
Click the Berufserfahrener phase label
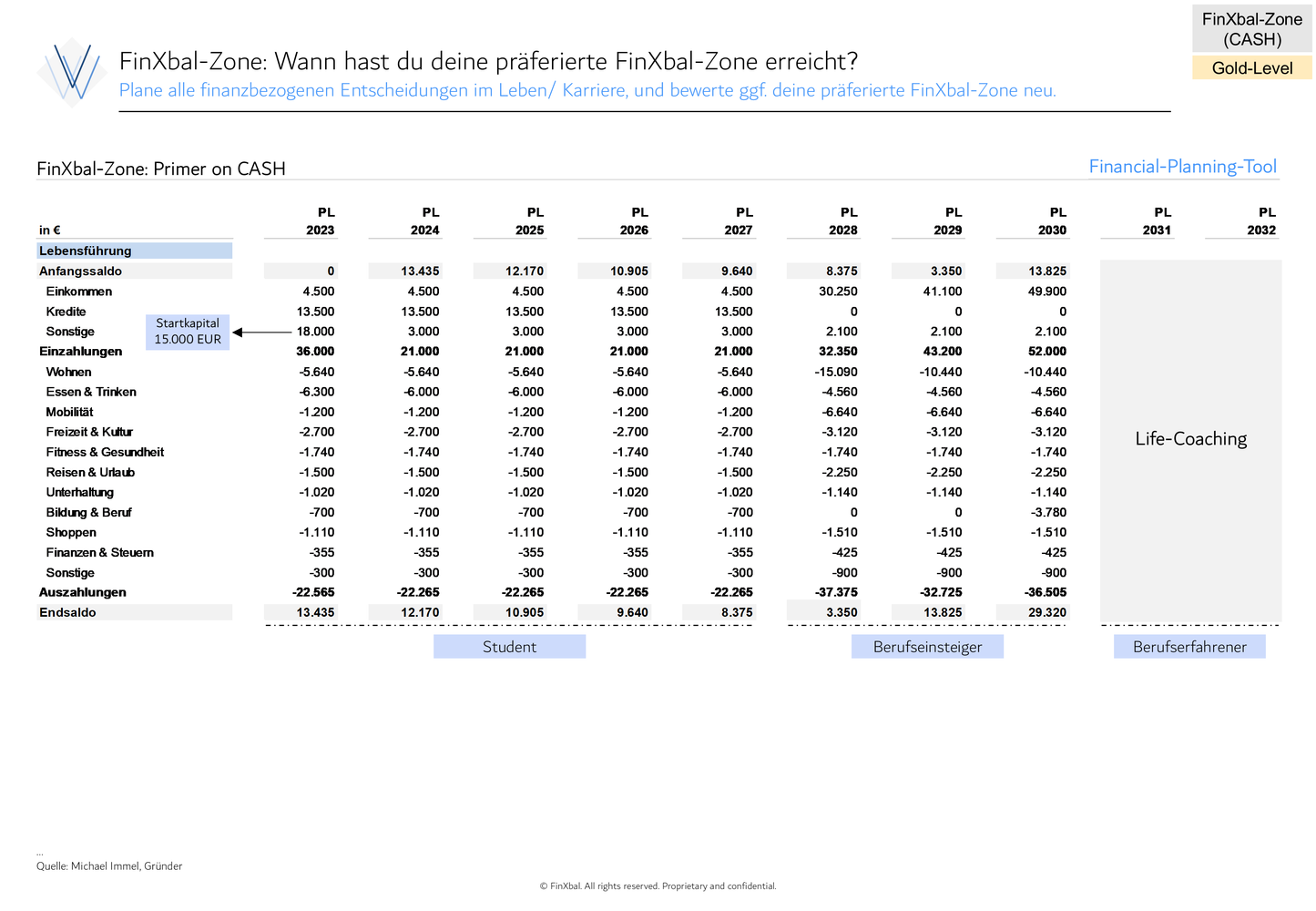click(x=1189, y=647)
